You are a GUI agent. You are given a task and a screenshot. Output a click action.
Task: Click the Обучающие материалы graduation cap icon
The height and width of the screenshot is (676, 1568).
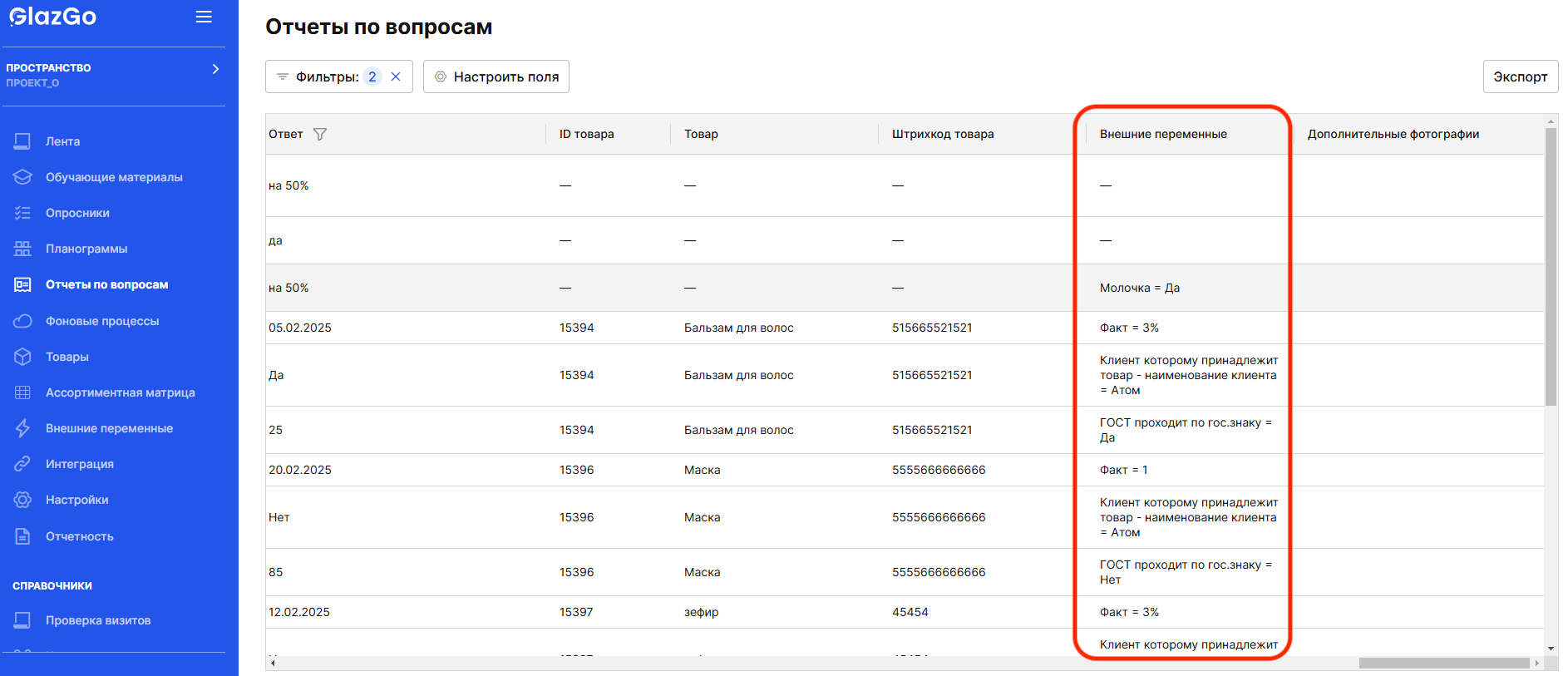coord(22,177)
